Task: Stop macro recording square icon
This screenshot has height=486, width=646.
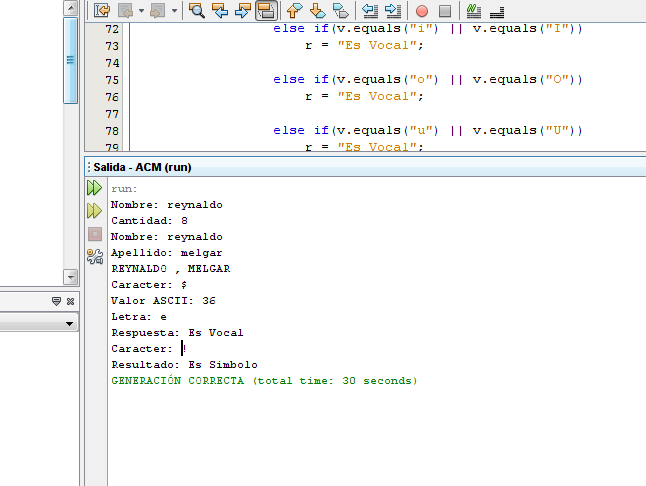Action: (x=445, y=11)
